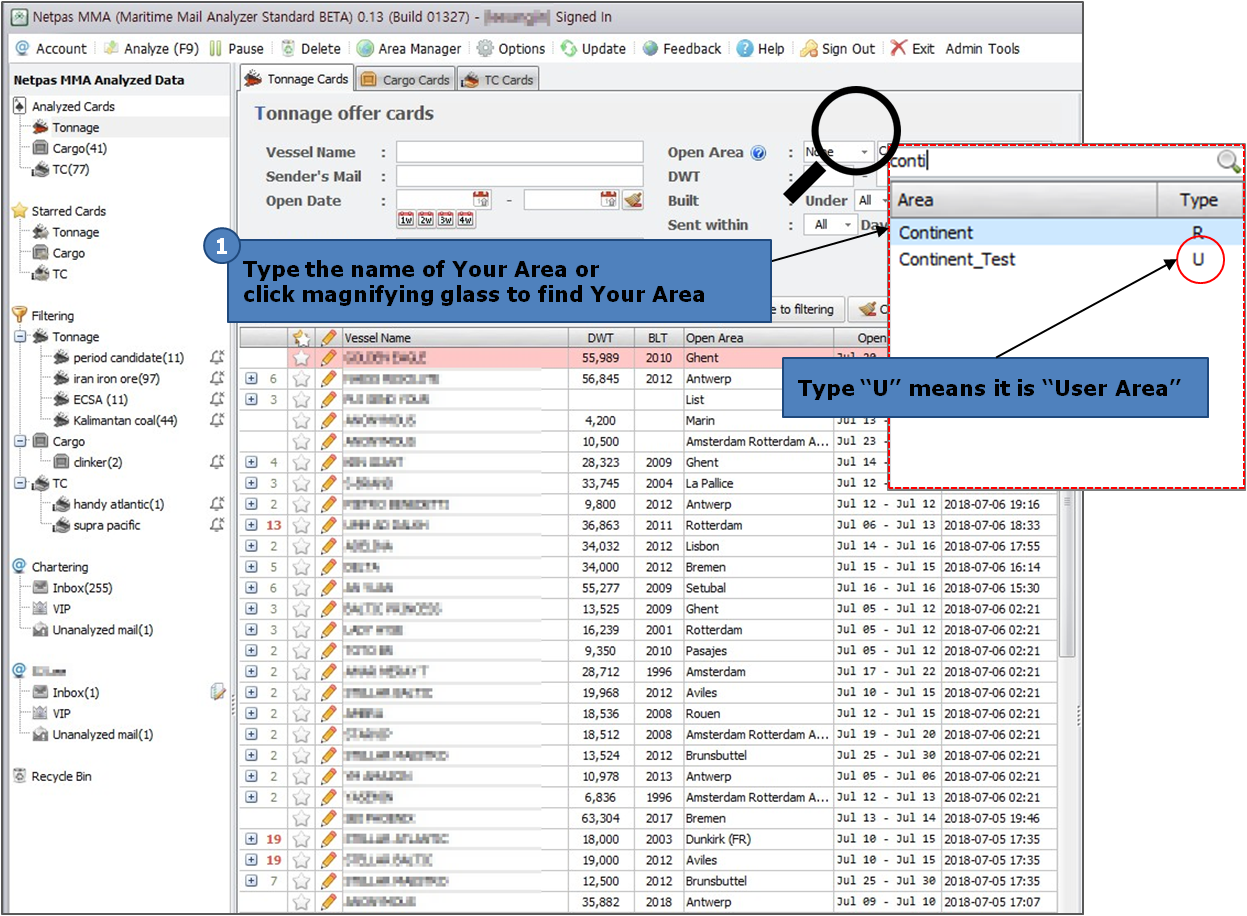Click the magnifying glass search icon in the area popup
The width and height of the screenshot is (1247, 916).
(x=1228, y=161)
